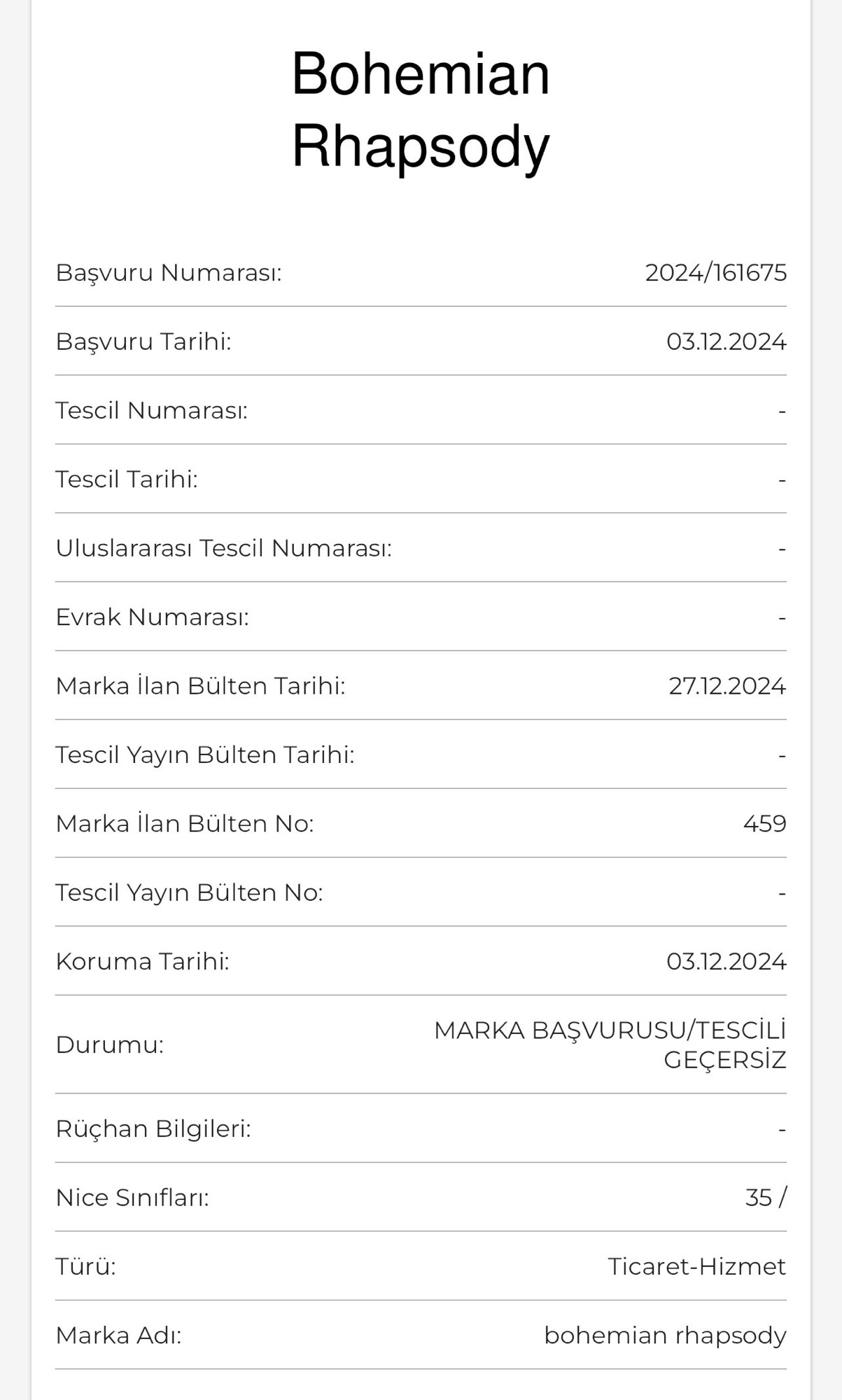Click the Başvuru Numarası label
This screenshot has height=1400, width=842.
coord(169,272)
